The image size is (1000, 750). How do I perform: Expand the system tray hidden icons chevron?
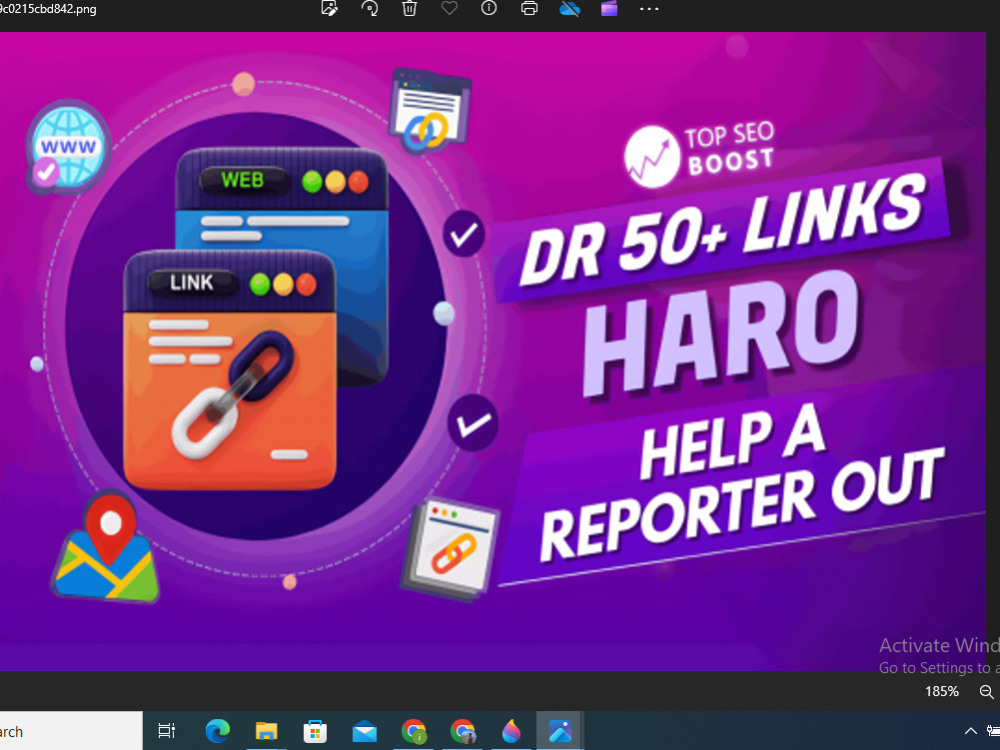[971, 731]
